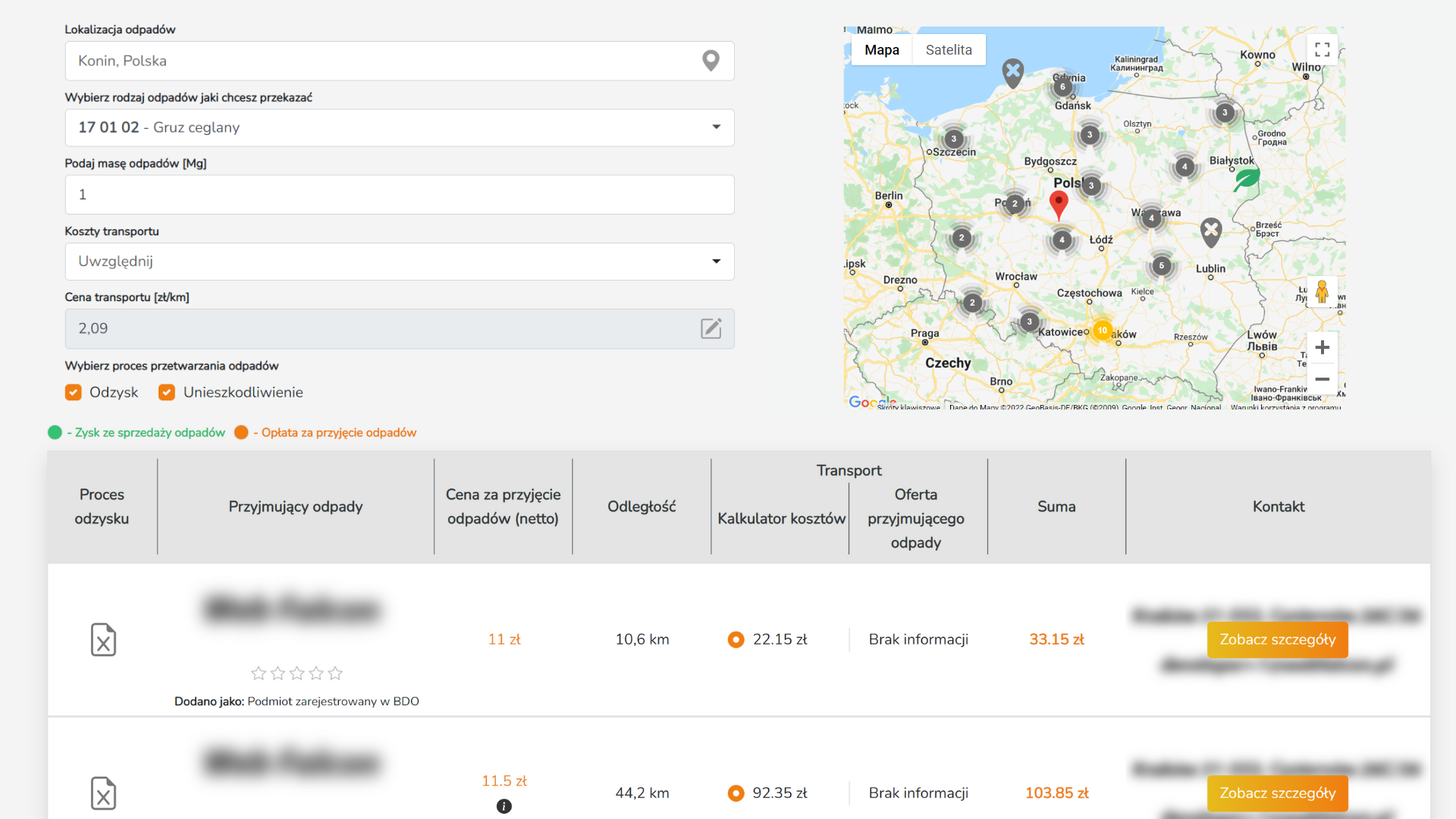
Task: Click cluster marker 2 southwest of Wrocław
Action: click(972, 303)
